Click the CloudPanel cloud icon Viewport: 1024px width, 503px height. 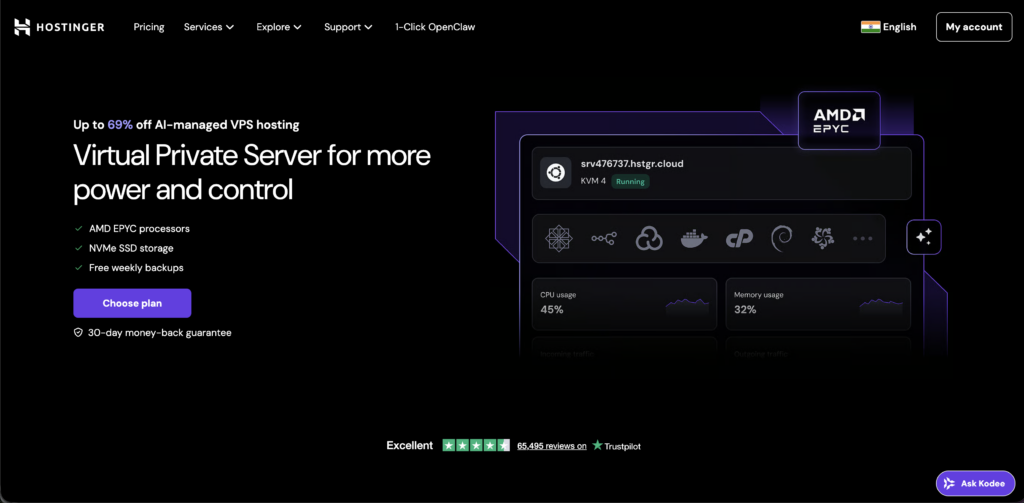tap(649, 238)
